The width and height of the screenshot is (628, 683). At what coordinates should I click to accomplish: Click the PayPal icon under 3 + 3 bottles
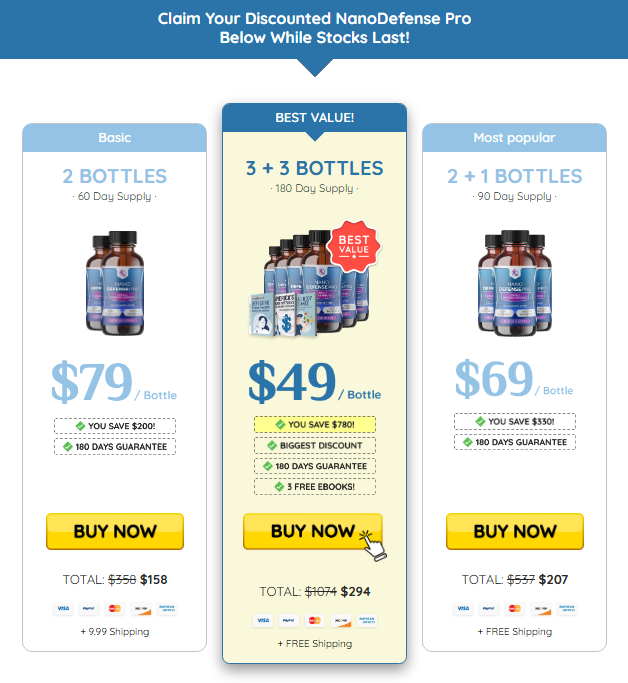(x=289, y=620)
